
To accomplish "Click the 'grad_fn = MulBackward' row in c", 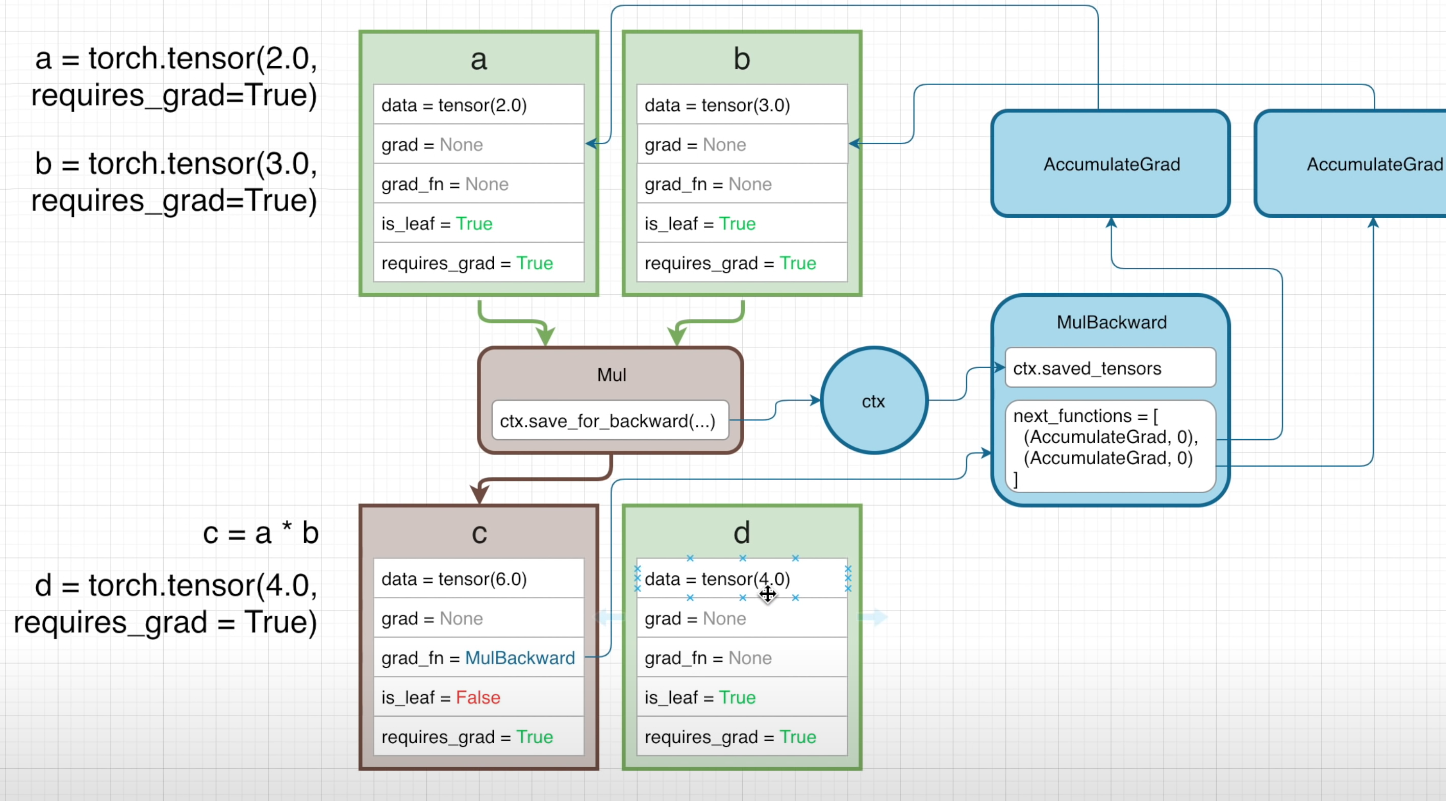I will (479, 658).
